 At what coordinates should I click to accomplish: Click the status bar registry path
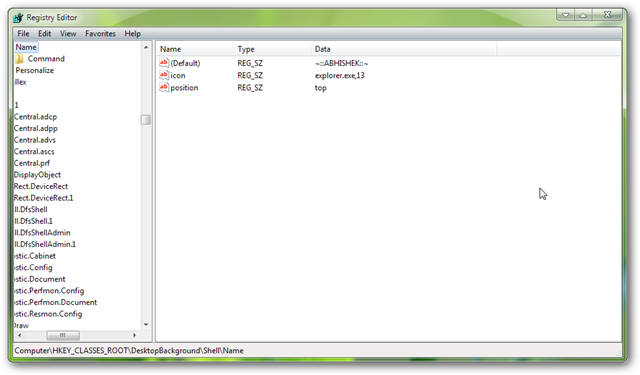coord(129,351)
